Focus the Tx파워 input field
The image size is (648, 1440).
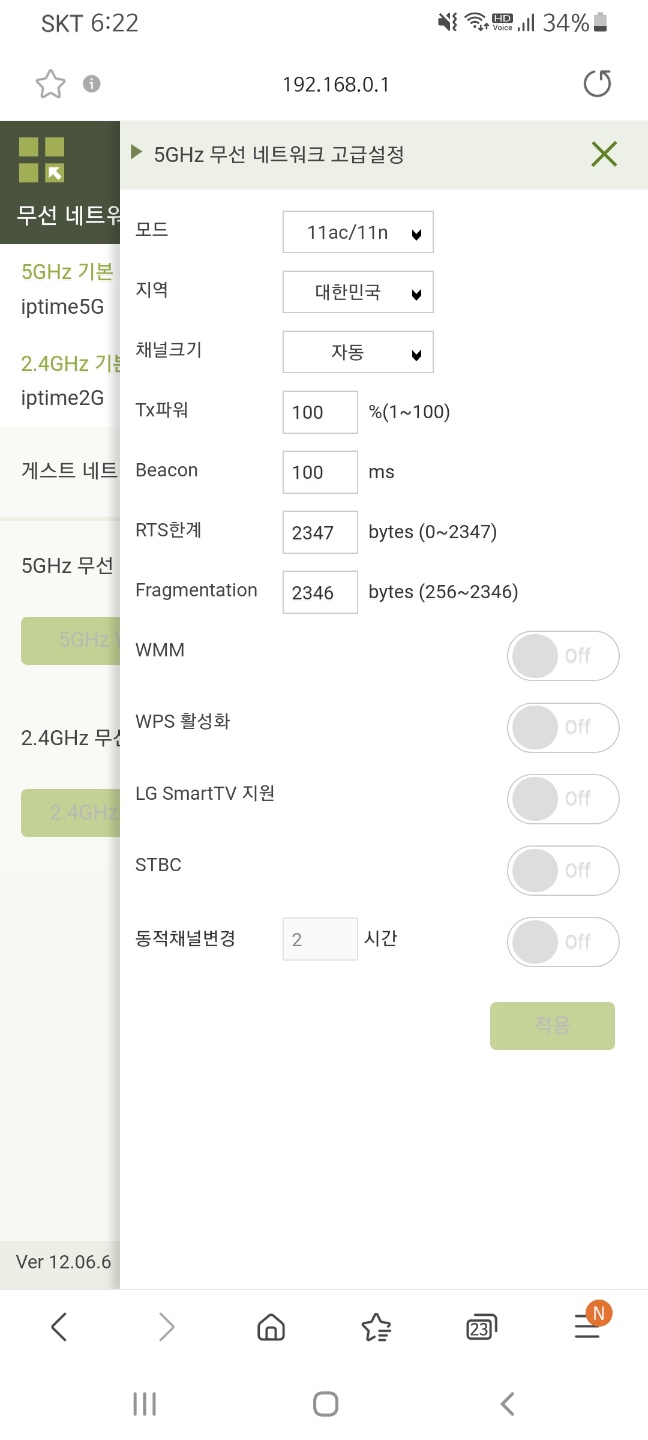coord(320,412)
